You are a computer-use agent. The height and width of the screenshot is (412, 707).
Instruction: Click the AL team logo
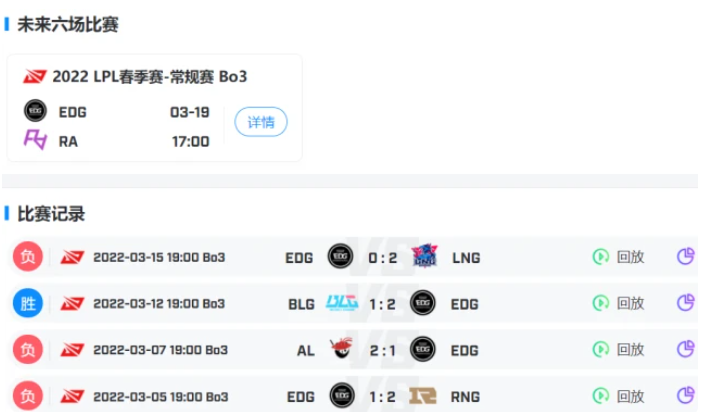[x=341, y=348]
